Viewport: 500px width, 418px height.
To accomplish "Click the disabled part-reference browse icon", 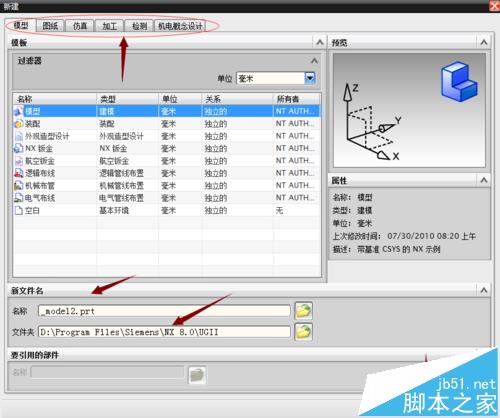I will coord(197,375).
